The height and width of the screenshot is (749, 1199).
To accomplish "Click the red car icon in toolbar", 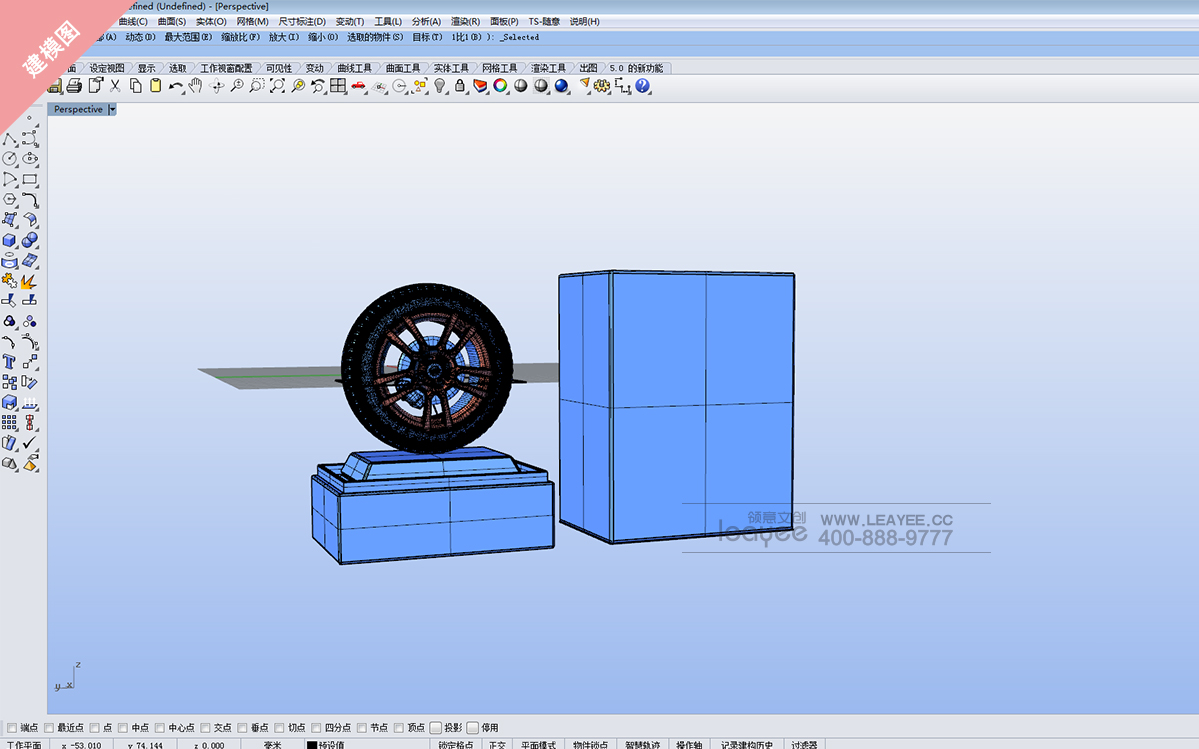I will (358, 86).
